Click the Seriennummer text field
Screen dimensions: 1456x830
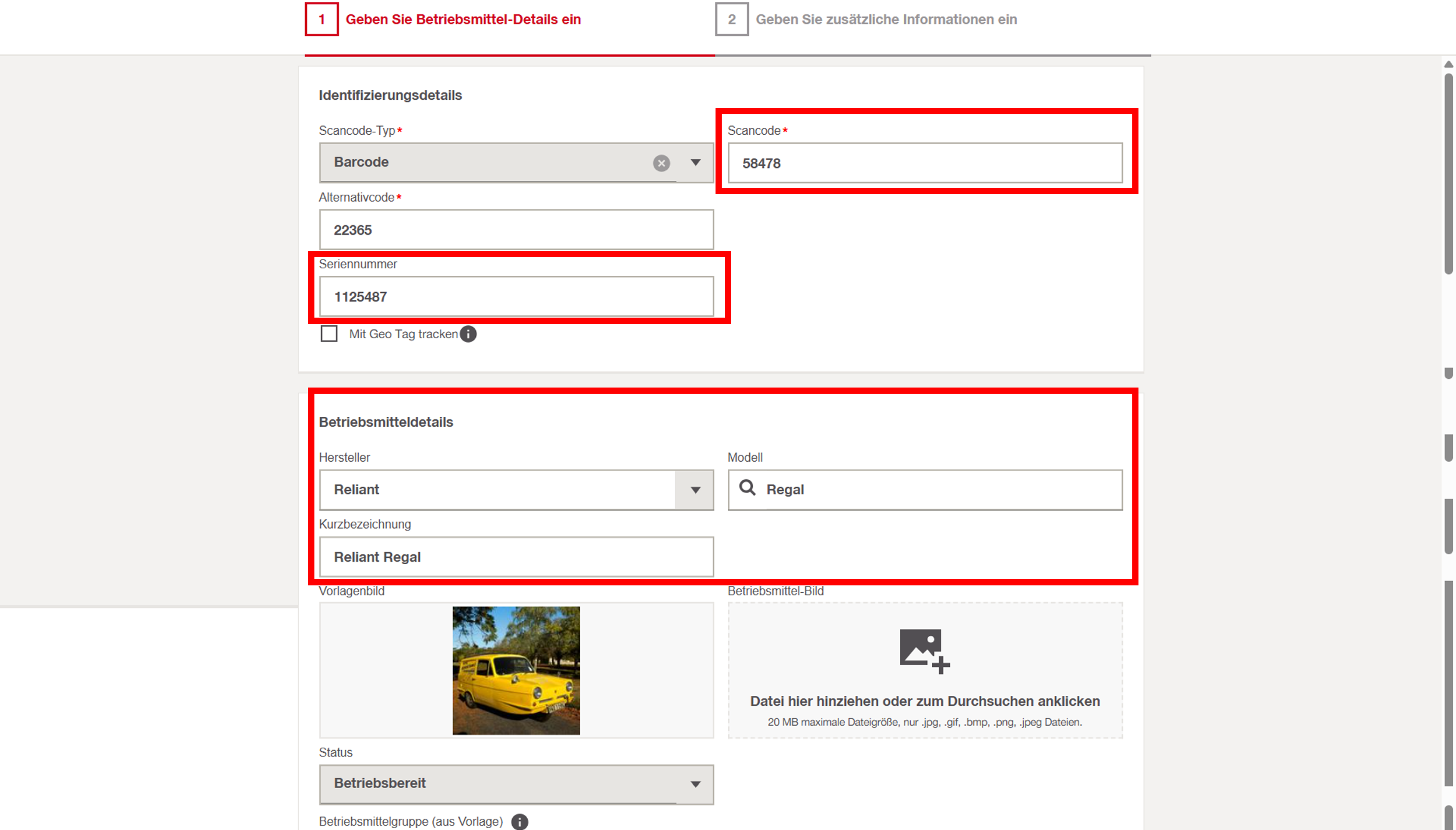point(516,297)
